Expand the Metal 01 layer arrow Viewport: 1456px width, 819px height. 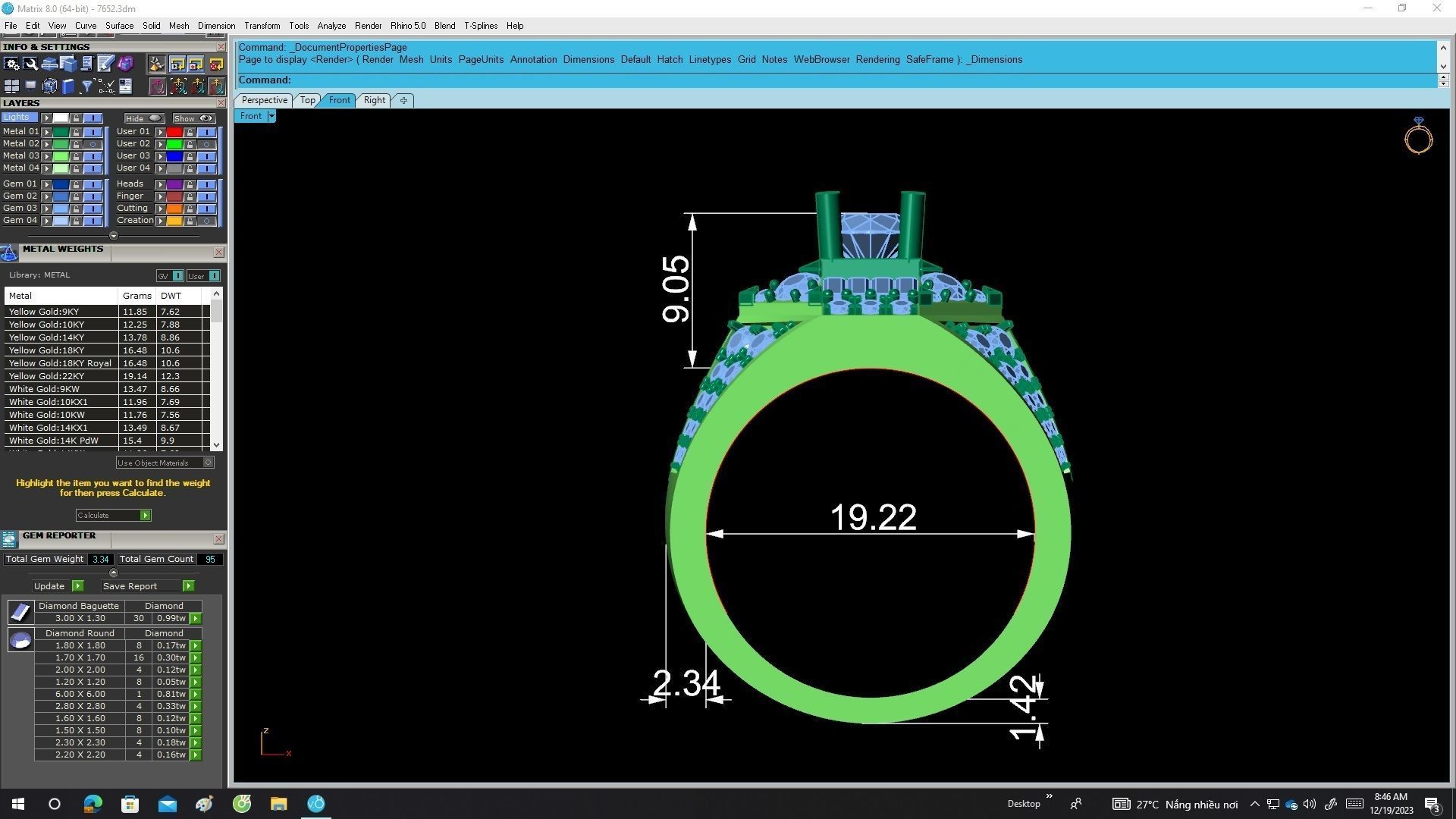[x=47, y=132]
